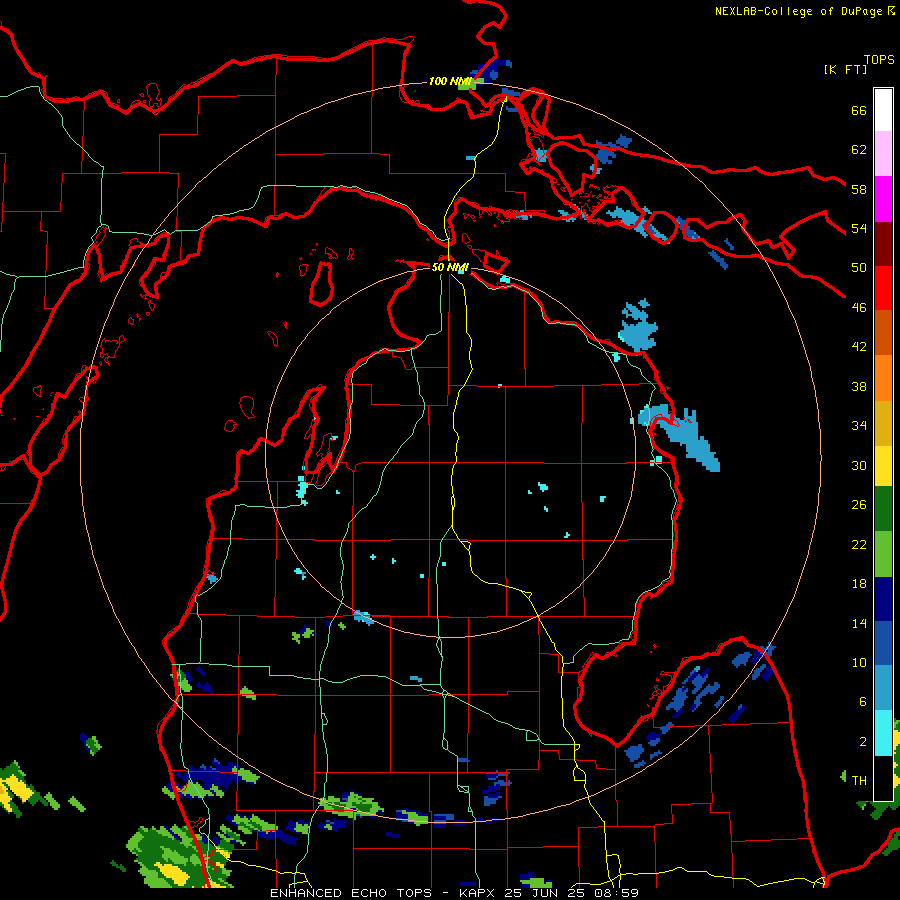Click the "10" legend value
The height and width of the screenshot is (900, 900).
coord(859,663)
